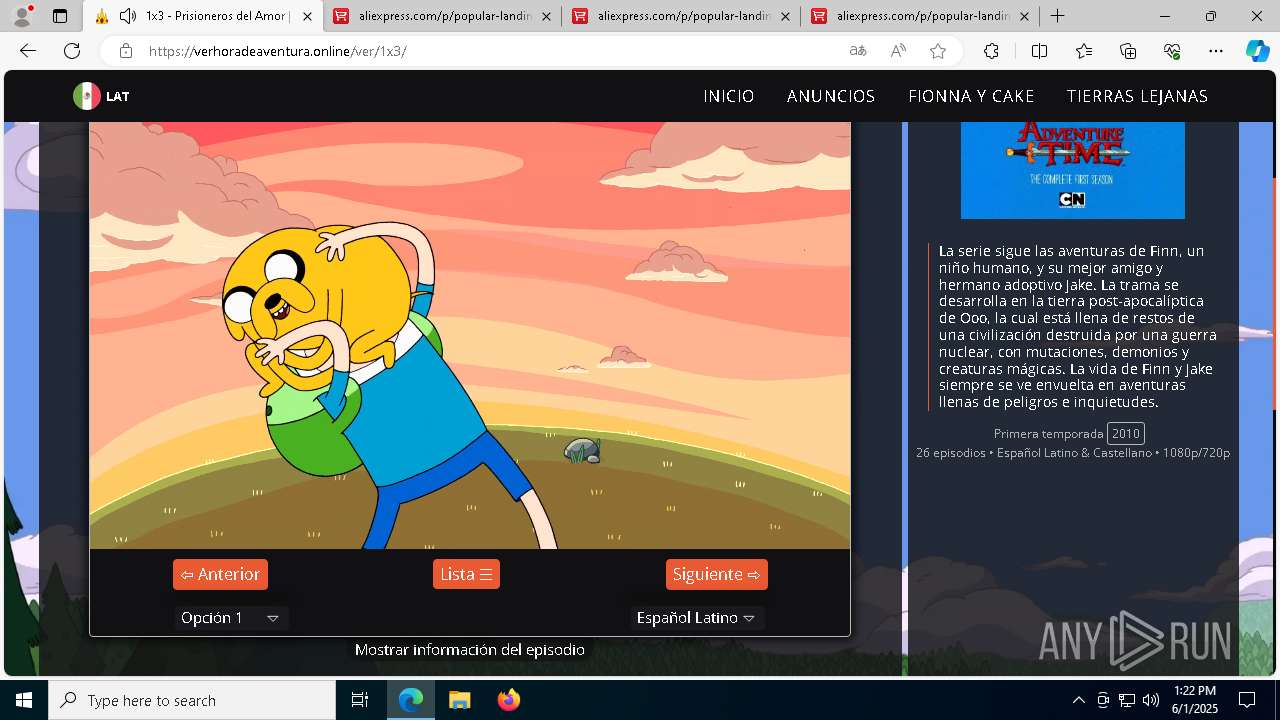This screenshot has width=1280, height=720.
Task: Open the ANUNCIOS menu item
Action: pos(831,96)
